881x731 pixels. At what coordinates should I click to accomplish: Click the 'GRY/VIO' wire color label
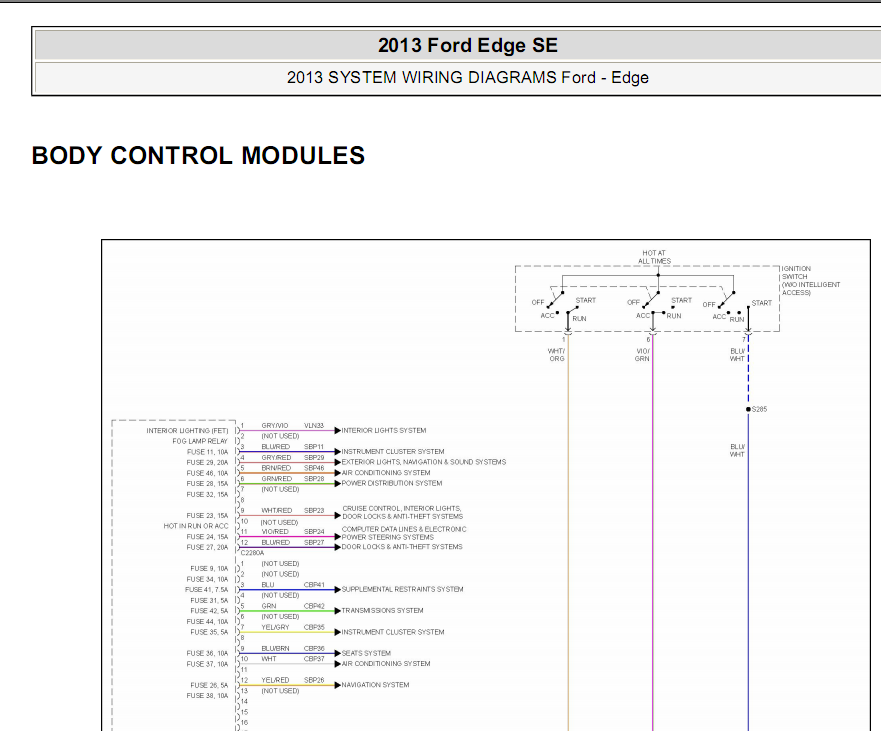(274, 425)
